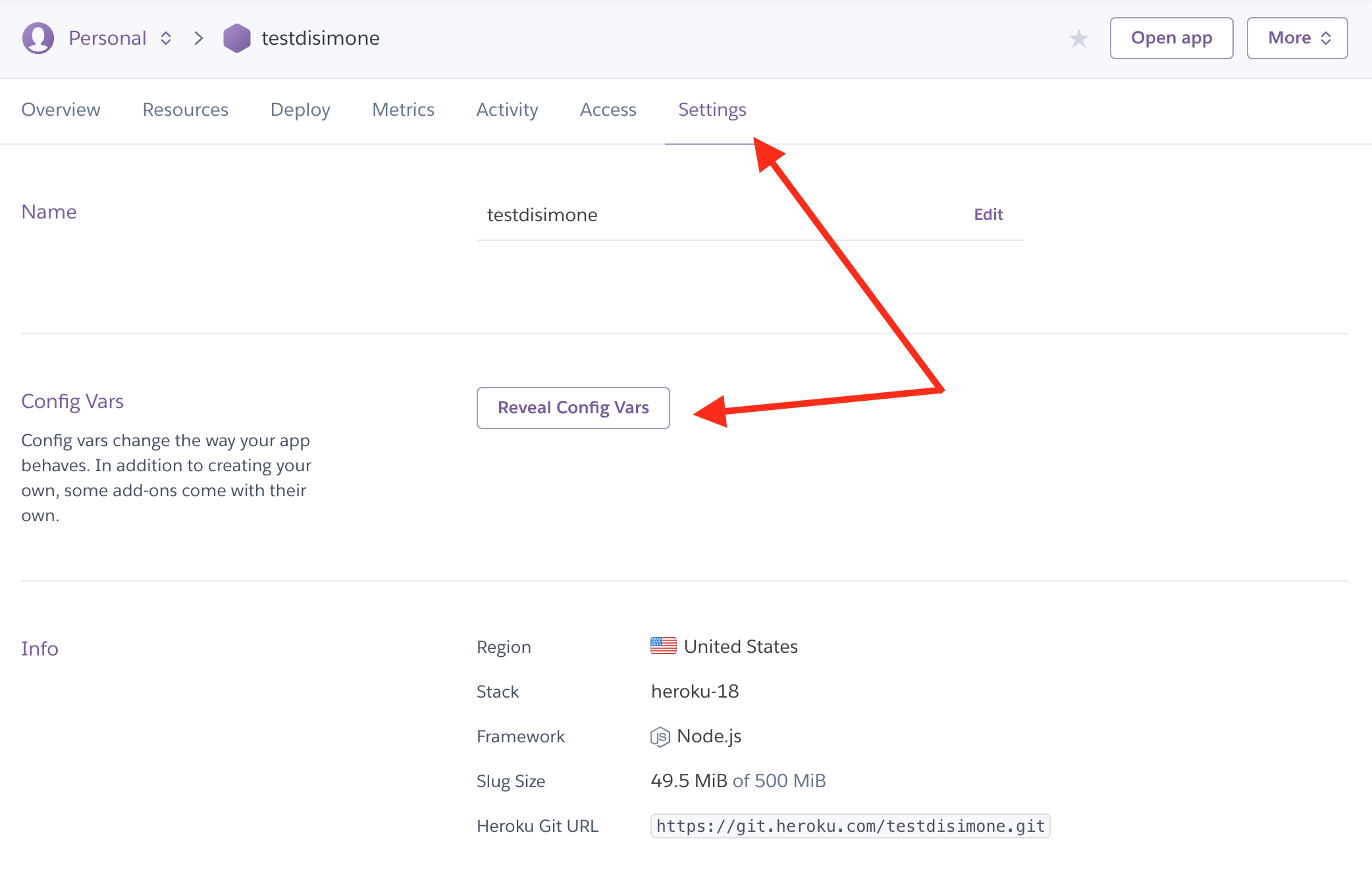Open the Deploy tab
This screenshot has height=870, width=1372.
300,109
